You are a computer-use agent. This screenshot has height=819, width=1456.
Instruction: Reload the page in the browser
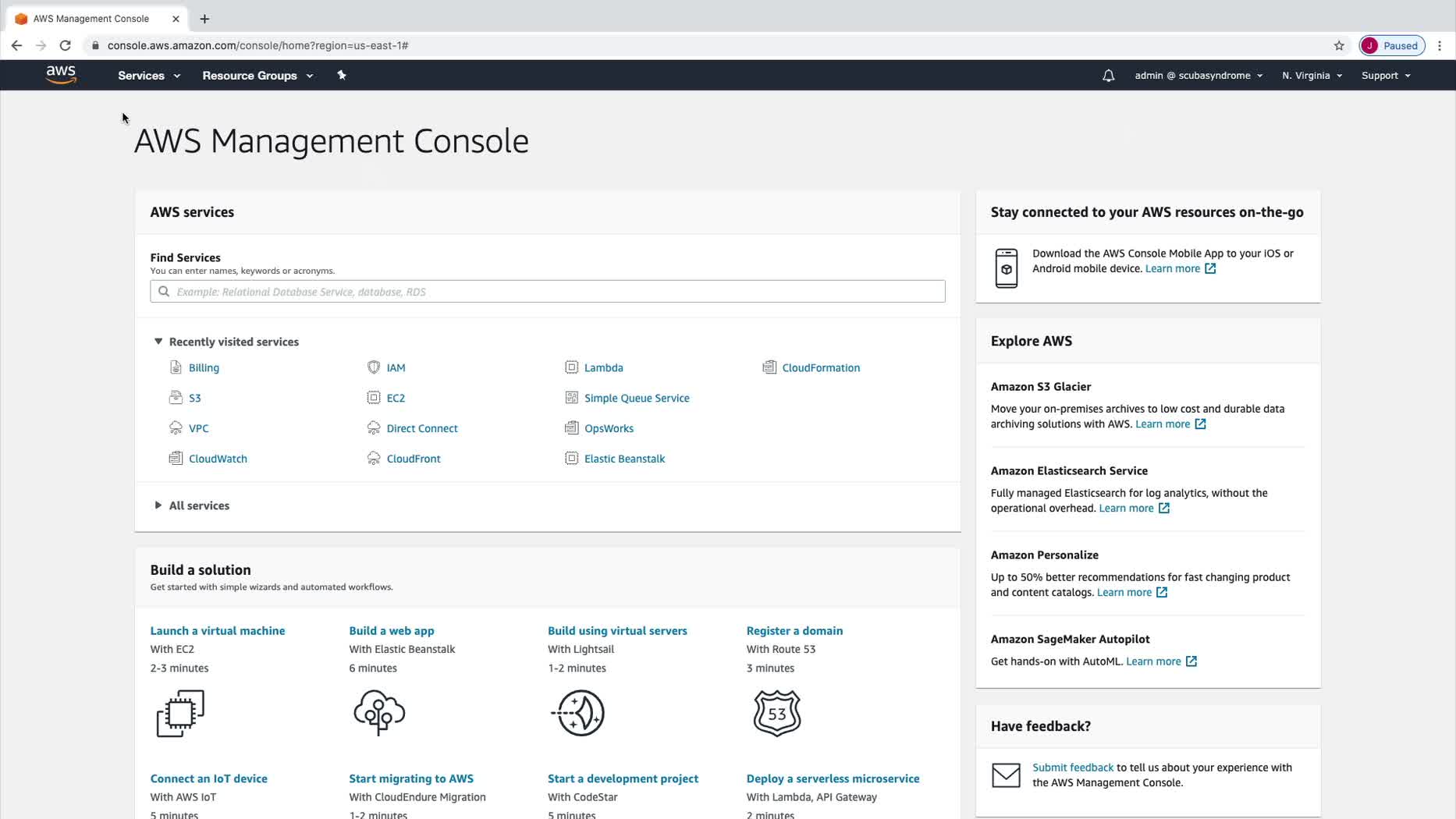point(66,45)
